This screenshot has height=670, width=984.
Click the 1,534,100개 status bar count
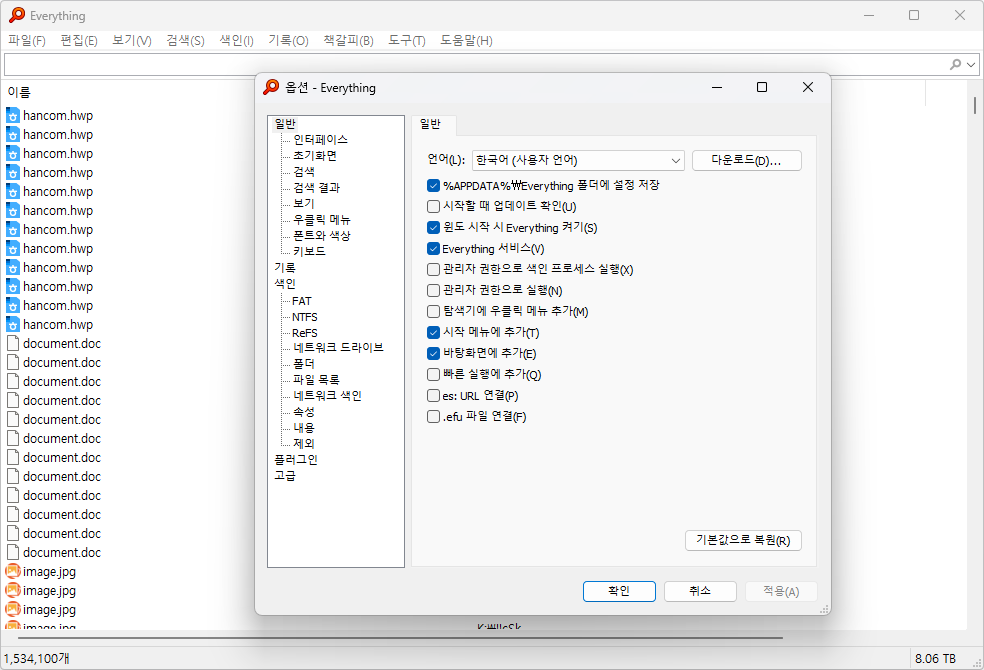point(37,659)
